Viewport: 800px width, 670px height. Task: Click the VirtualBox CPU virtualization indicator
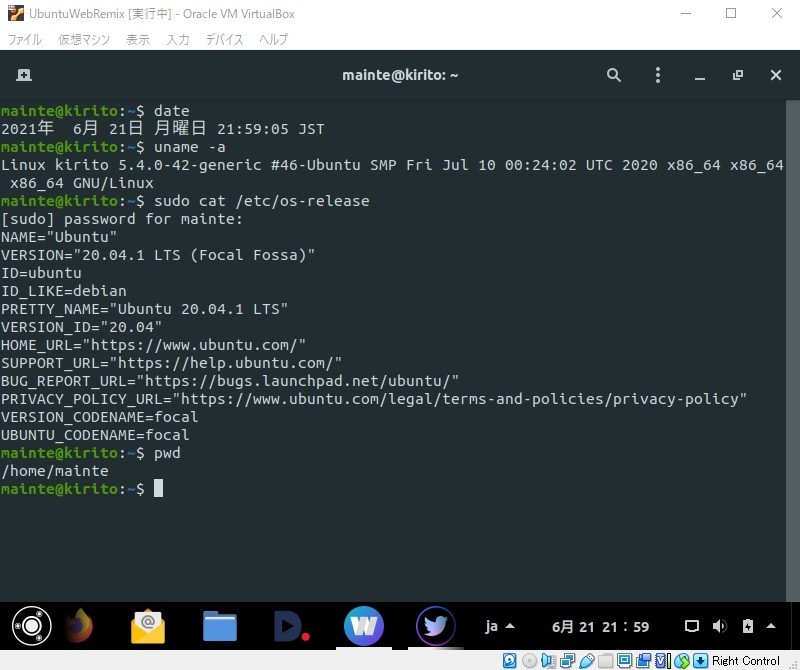(663, 661)
